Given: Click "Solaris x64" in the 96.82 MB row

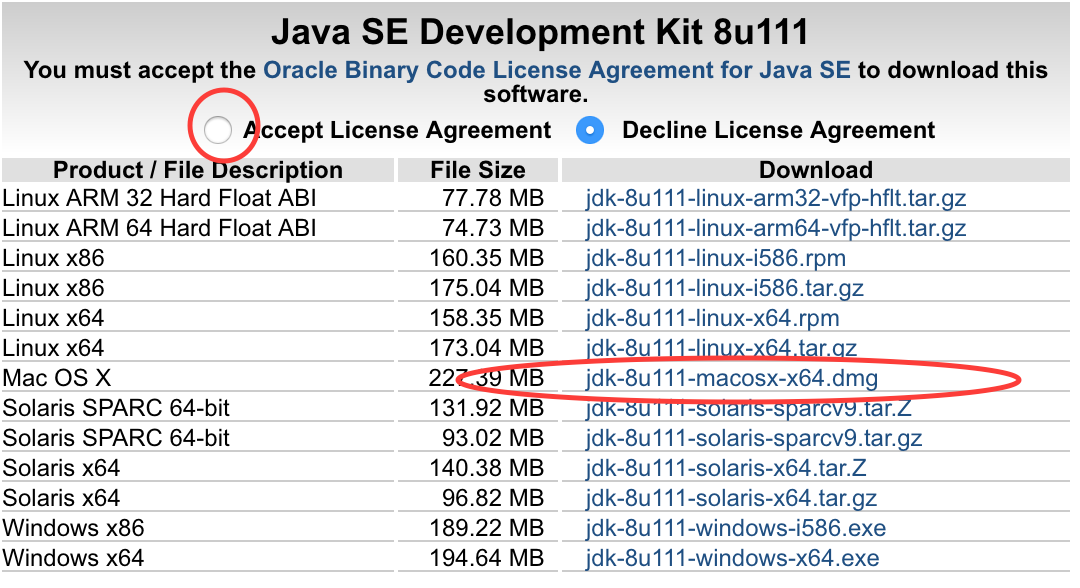Looking at the screenshot, I should point(61,498).
